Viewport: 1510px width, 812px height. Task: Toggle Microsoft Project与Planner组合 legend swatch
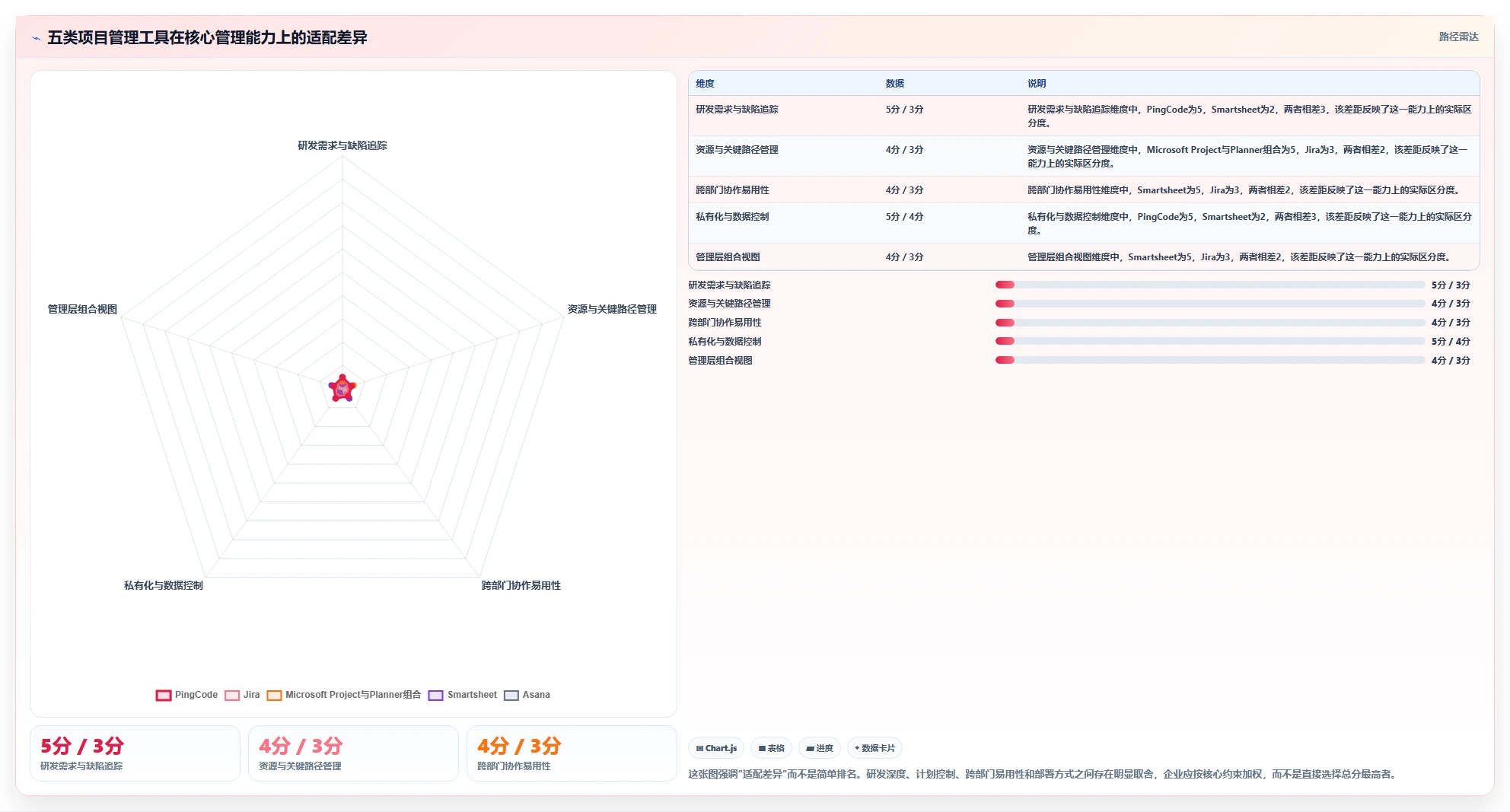(274, 695)
